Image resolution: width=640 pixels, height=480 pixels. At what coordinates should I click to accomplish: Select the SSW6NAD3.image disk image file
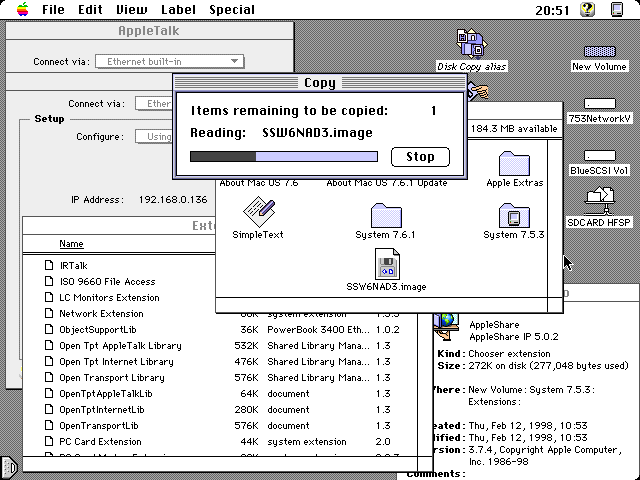tap(386, 265)
